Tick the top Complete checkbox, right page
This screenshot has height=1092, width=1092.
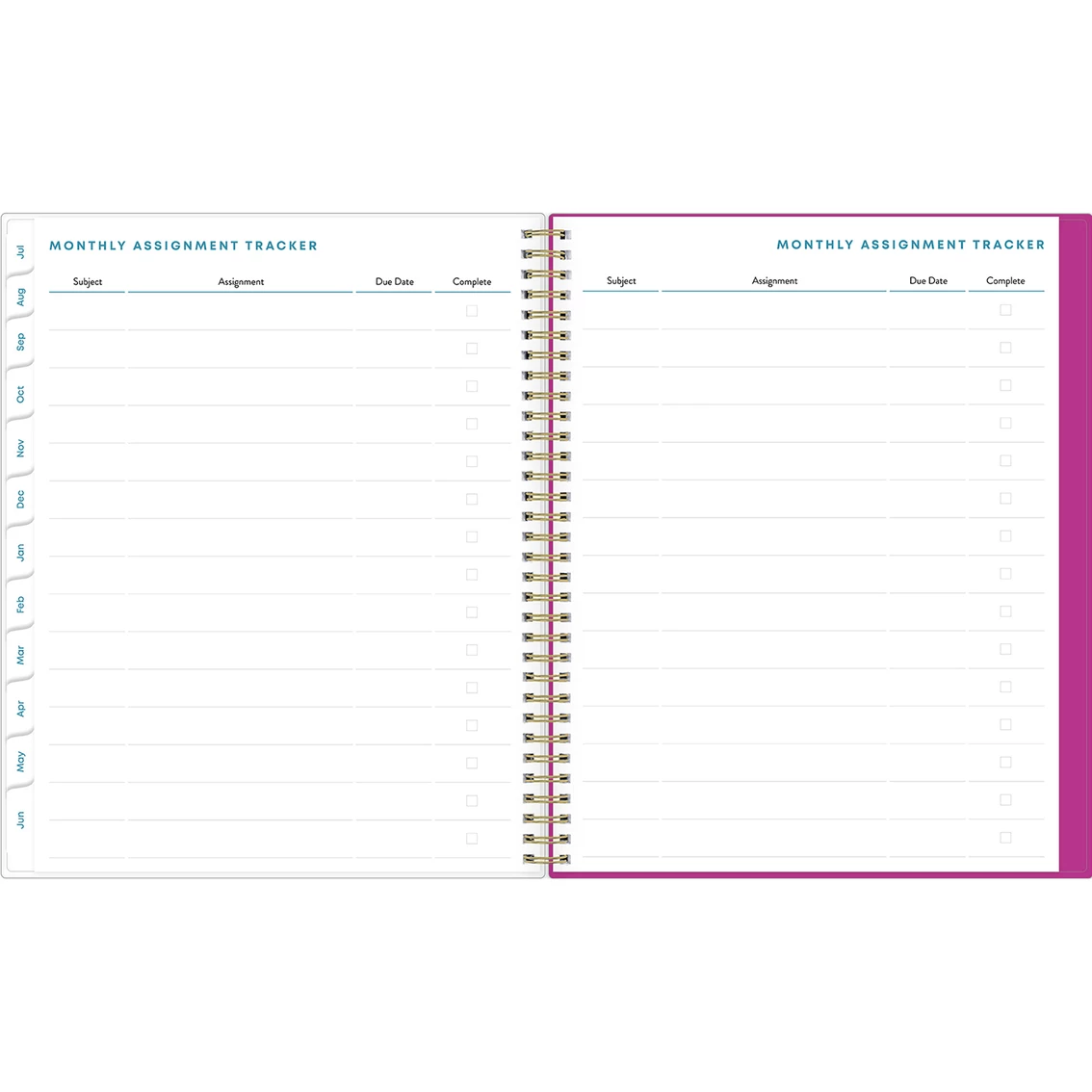pyautogui.click(x=1005, y=310)
